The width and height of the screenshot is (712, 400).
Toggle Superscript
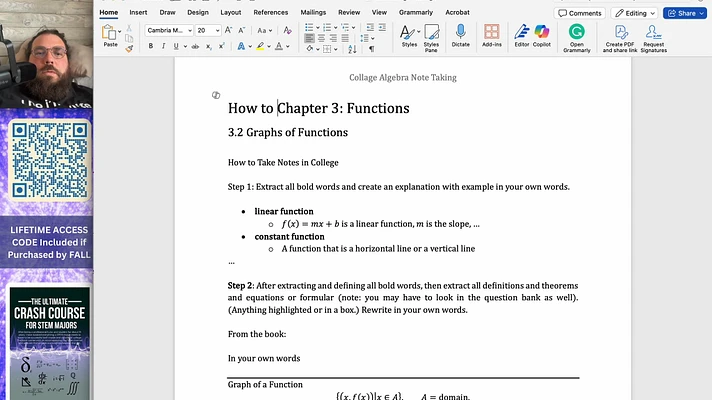pyautogui.click(x=222, y=46)
